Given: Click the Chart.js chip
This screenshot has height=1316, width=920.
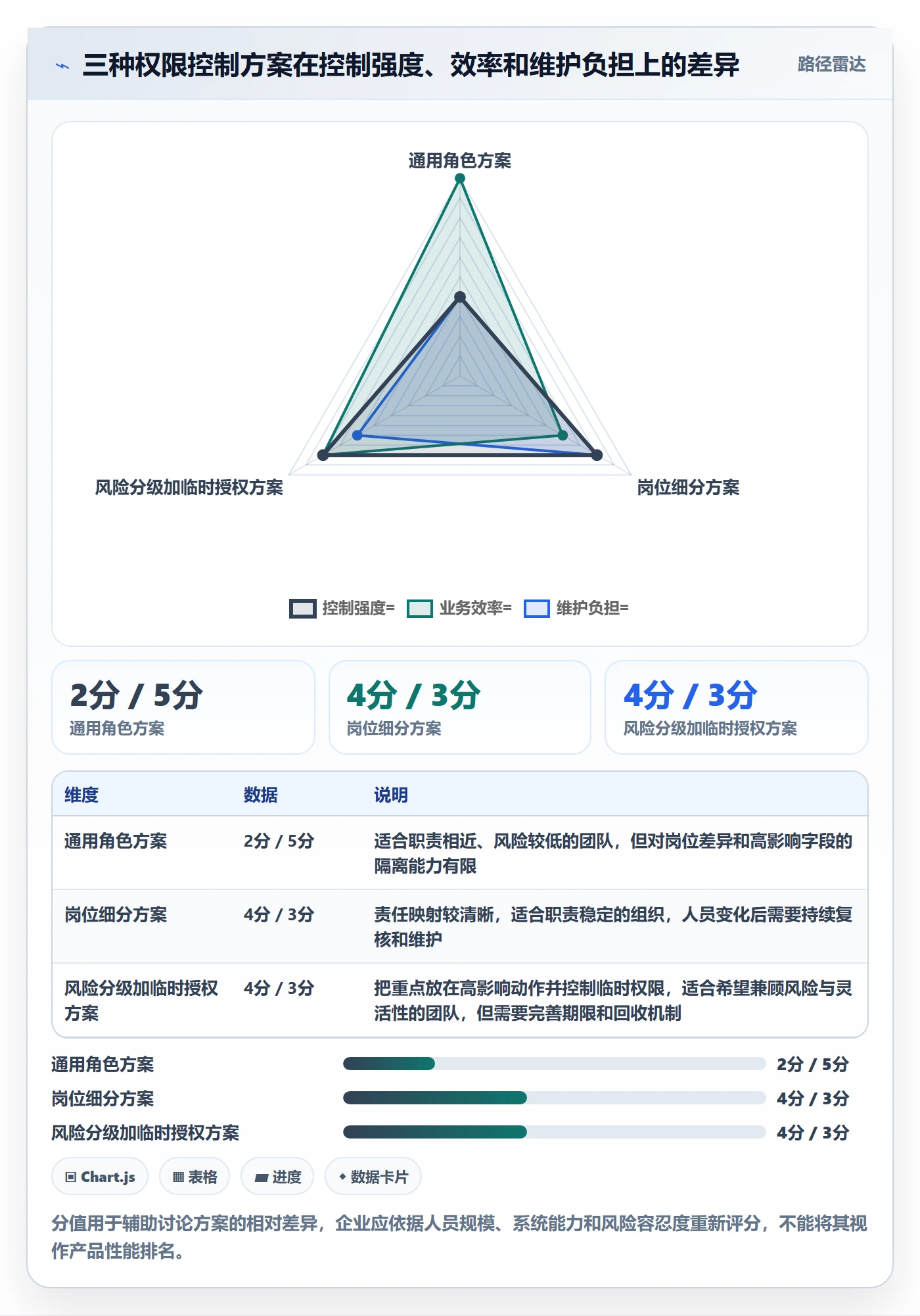Looking at the screenshot, I should (100, 1177).
